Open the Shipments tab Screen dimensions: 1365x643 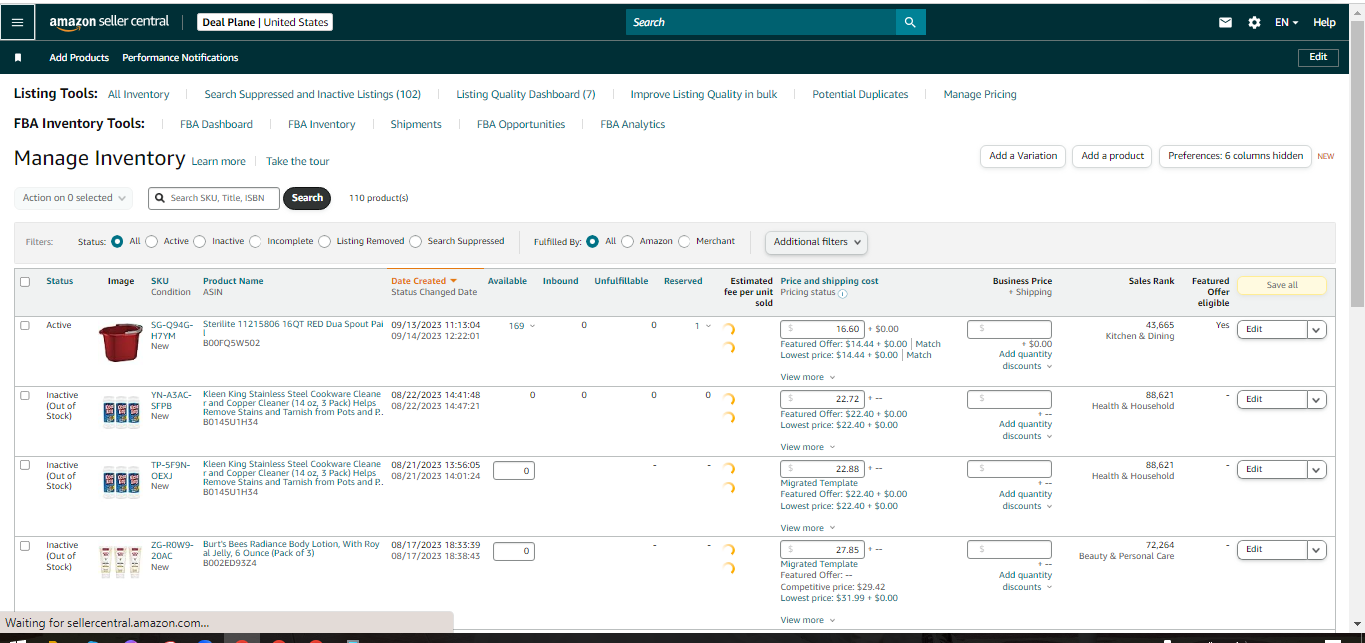416,124
